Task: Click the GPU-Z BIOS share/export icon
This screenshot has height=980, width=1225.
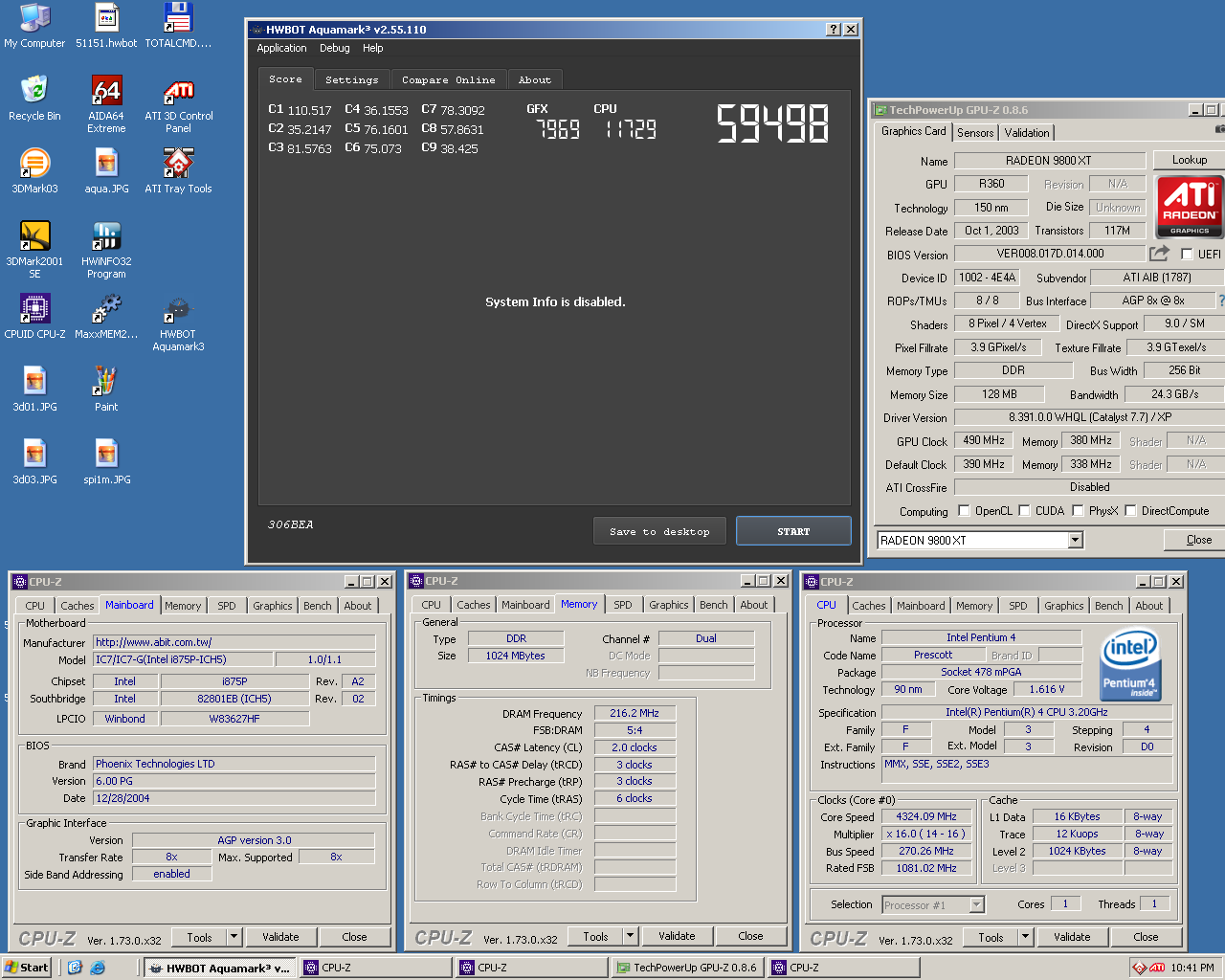Action: click(x=1159, y=254)
